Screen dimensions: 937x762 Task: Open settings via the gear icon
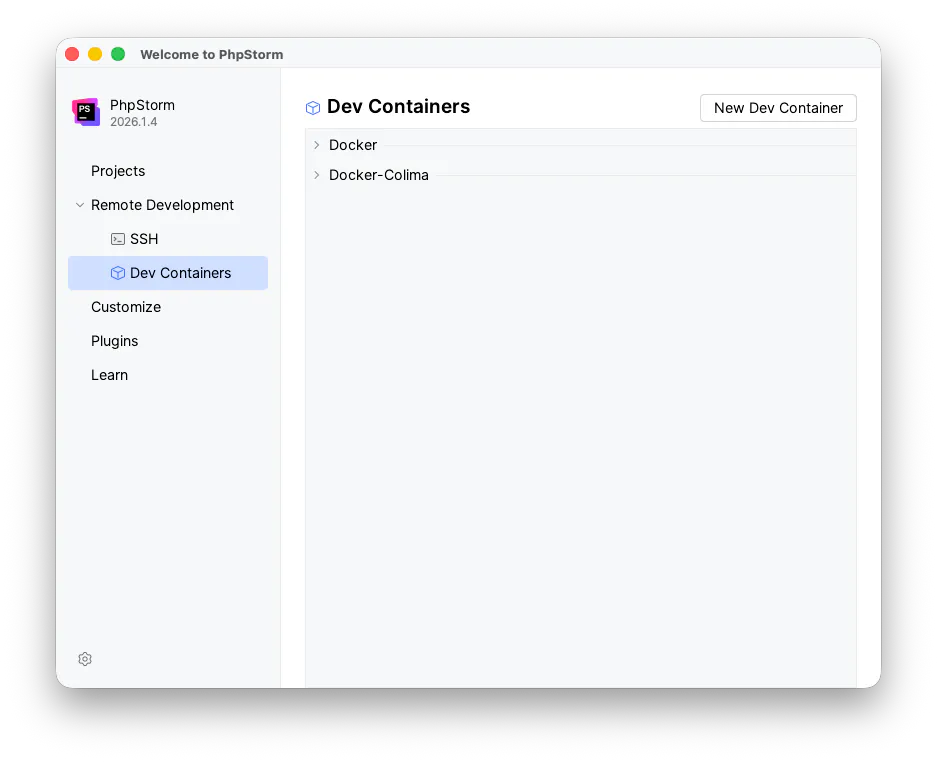(x=85, y=659)
